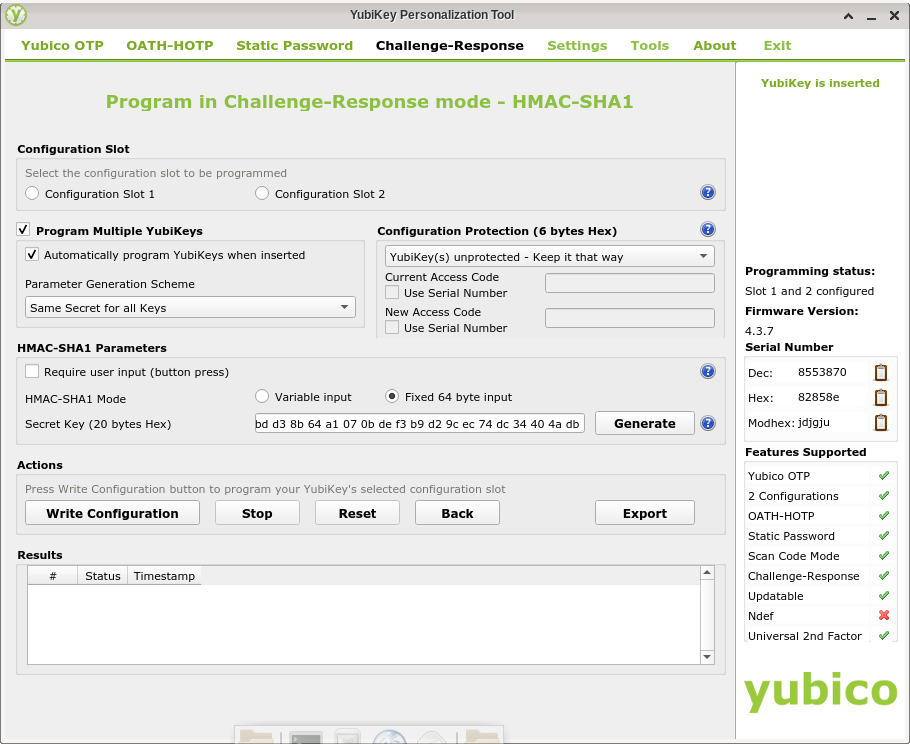Copy the Modhex serial number
This screenshot has width=910, height=744.
click(880, 422)
